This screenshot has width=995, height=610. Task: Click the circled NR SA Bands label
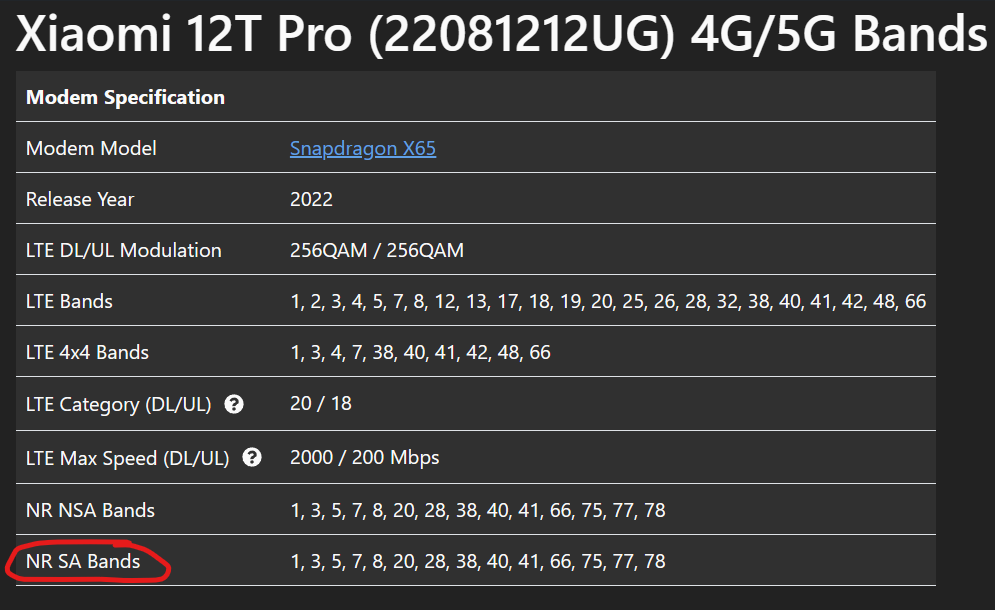point(83,561)
